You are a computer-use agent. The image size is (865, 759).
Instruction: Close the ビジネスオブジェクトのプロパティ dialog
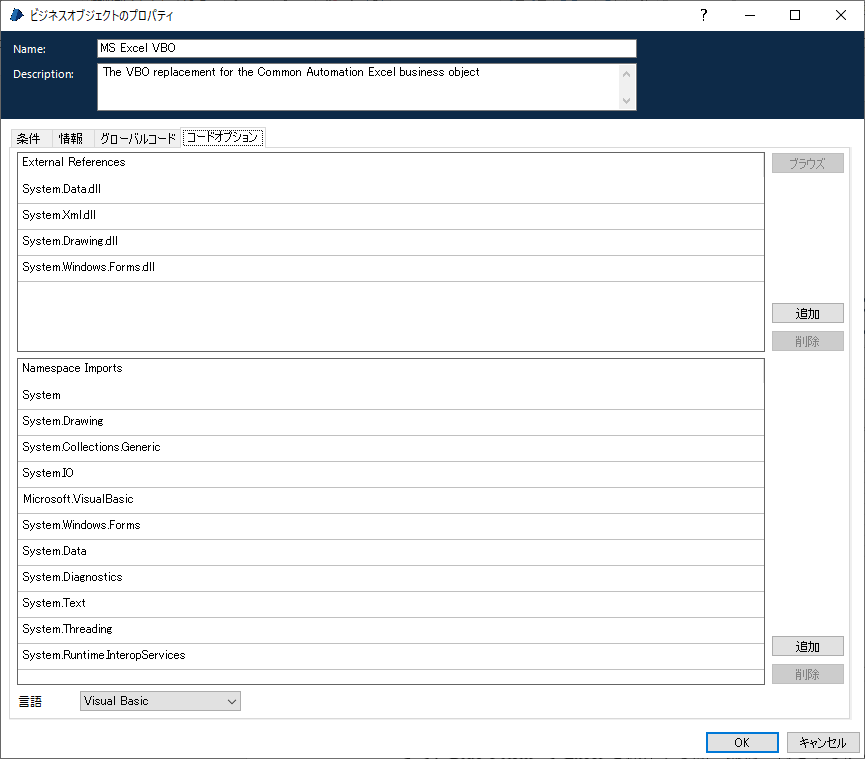(840, 15)
